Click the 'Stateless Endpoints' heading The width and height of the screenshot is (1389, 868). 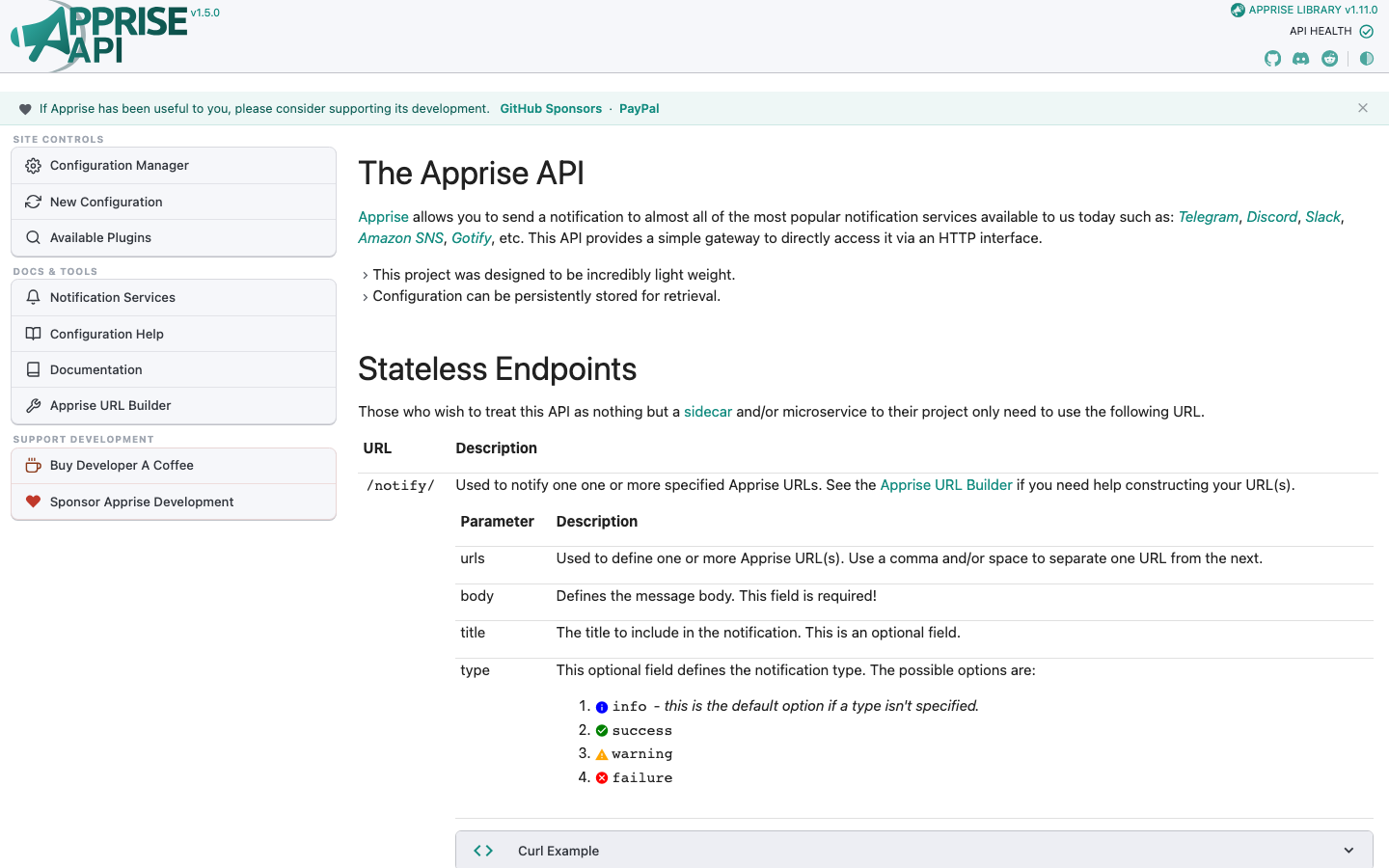(x=497, y=369)
